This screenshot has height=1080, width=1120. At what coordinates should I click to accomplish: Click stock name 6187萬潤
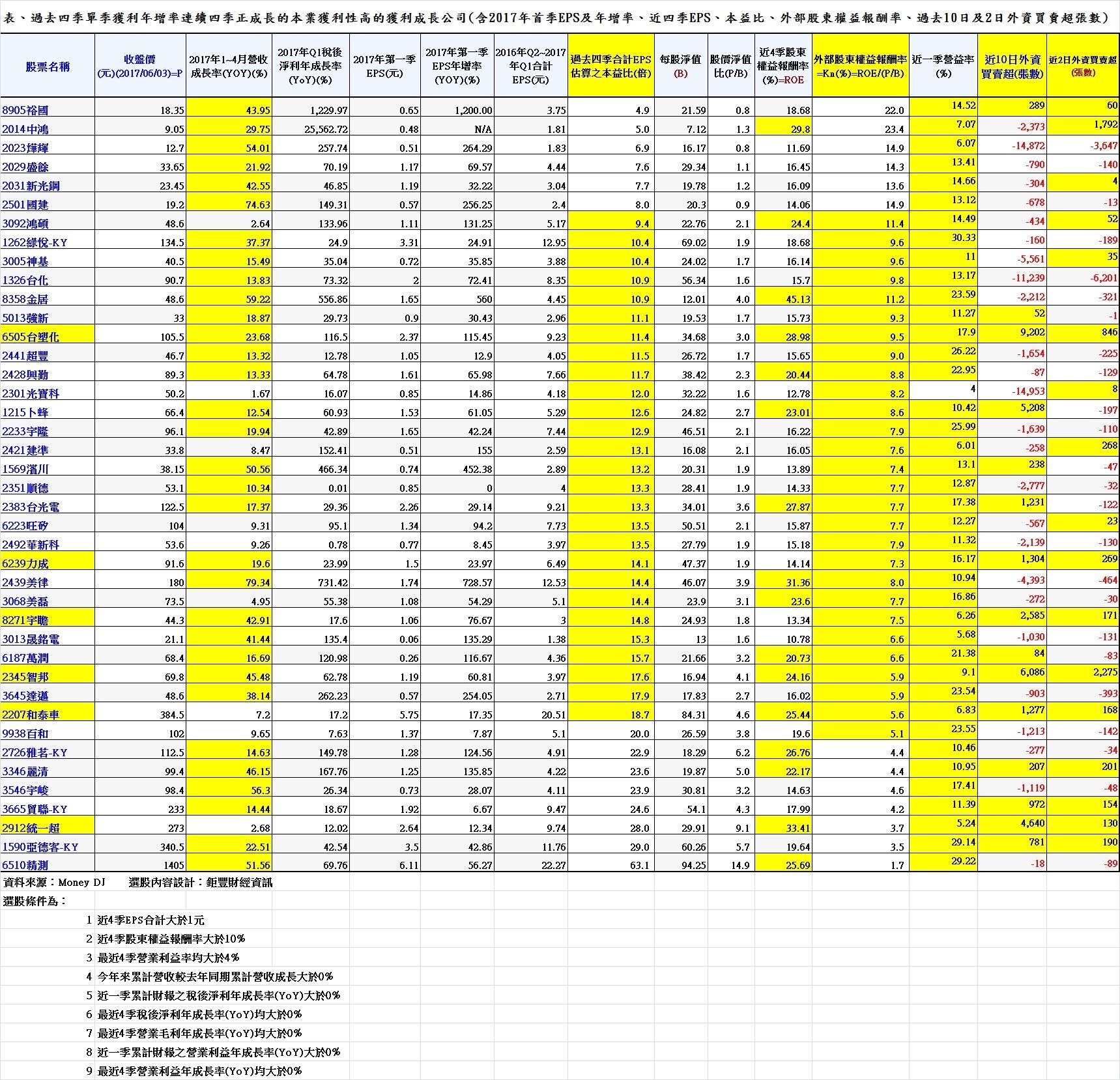pos(25,658)
